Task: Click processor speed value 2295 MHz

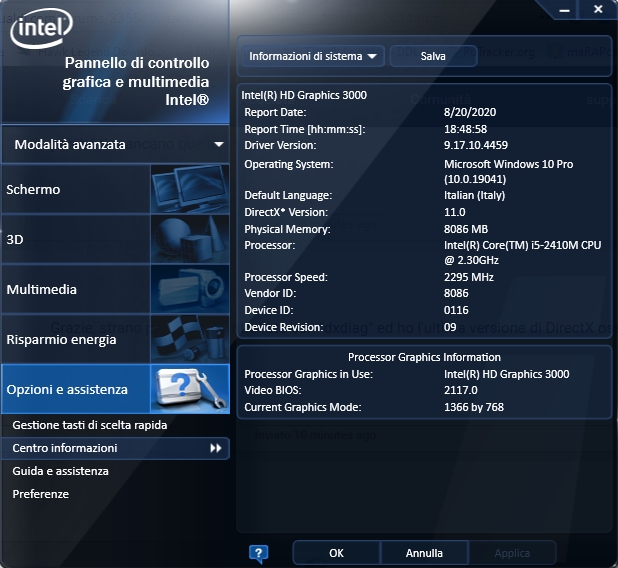Action: coord(469,277)
